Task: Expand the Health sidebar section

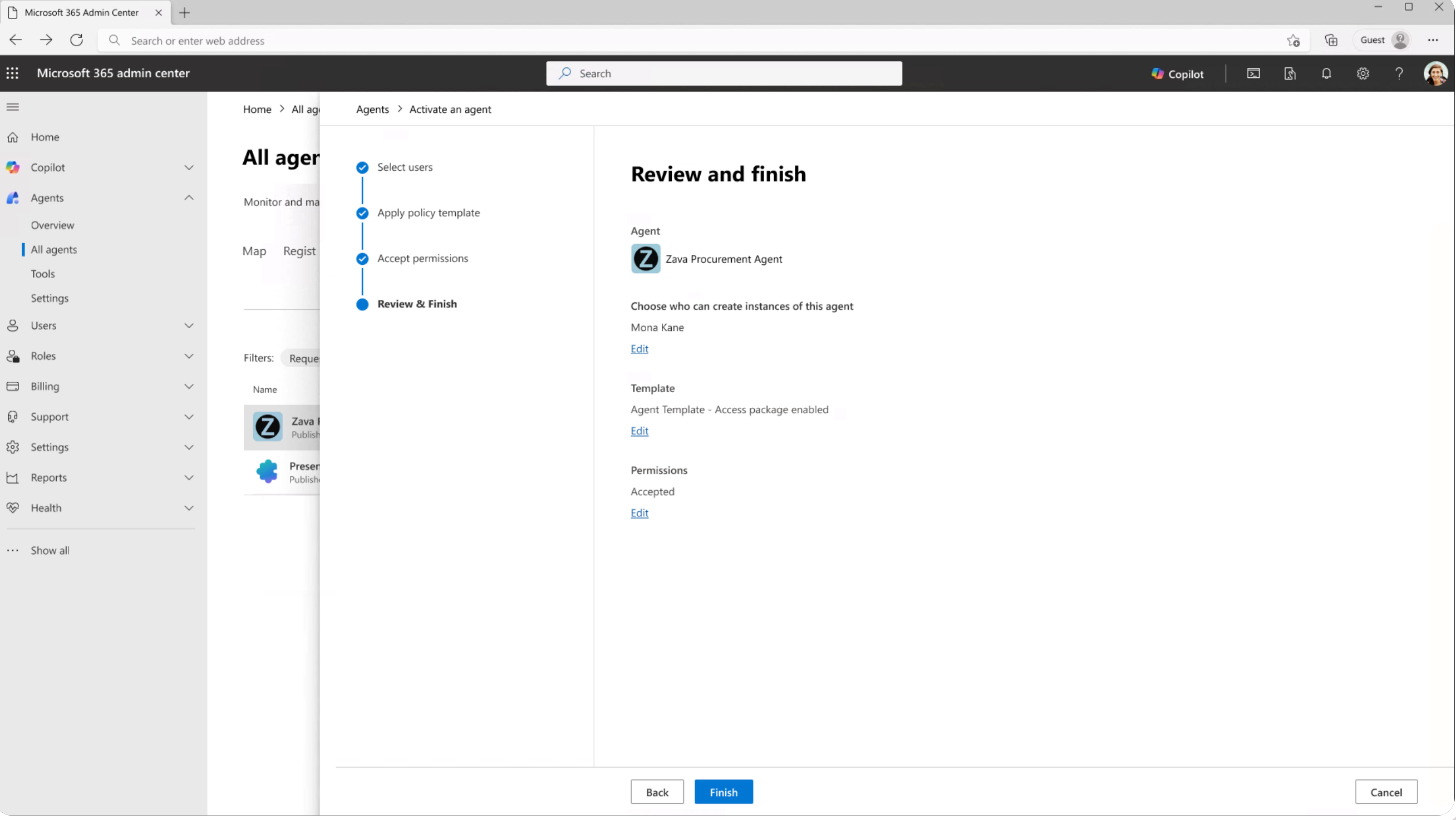Action: (189, 508)
